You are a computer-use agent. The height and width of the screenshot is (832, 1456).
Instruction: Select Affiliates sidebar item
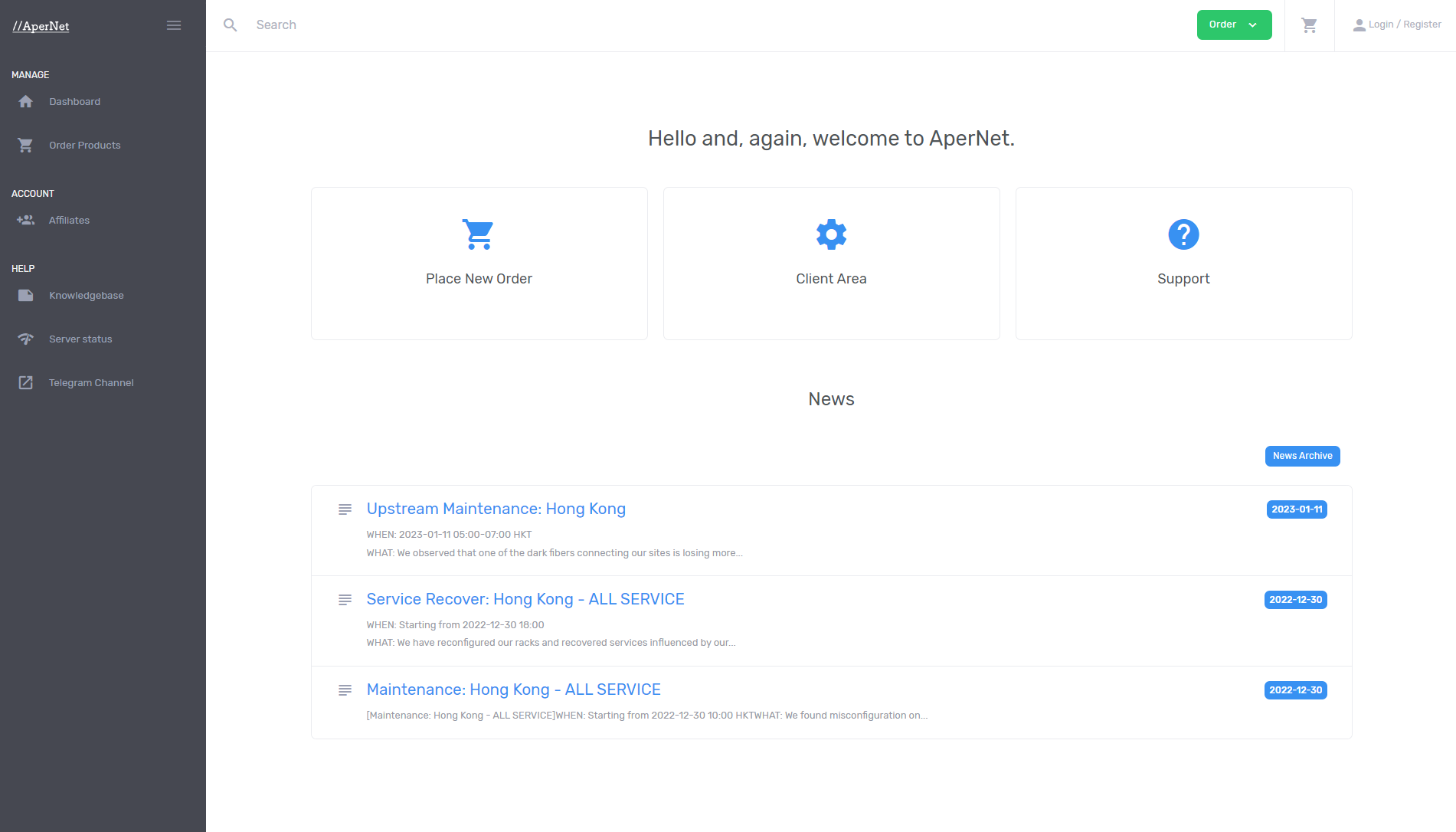tap(69, 221)
